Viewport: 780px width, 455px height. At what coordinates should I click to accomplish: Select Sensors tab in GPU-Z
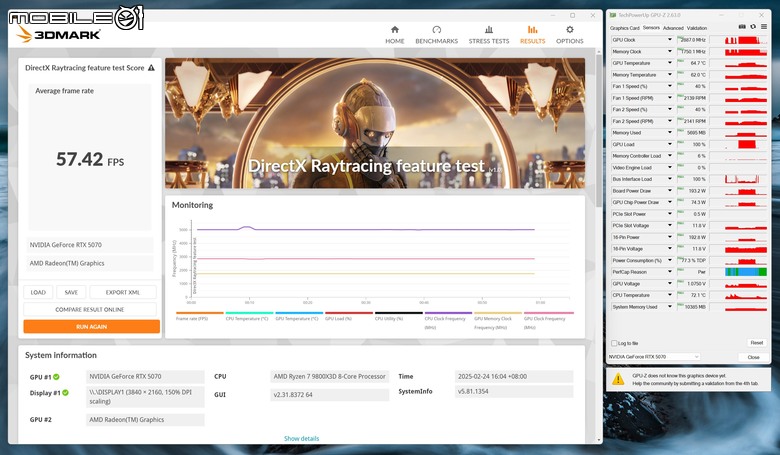[x=651, y=28]
